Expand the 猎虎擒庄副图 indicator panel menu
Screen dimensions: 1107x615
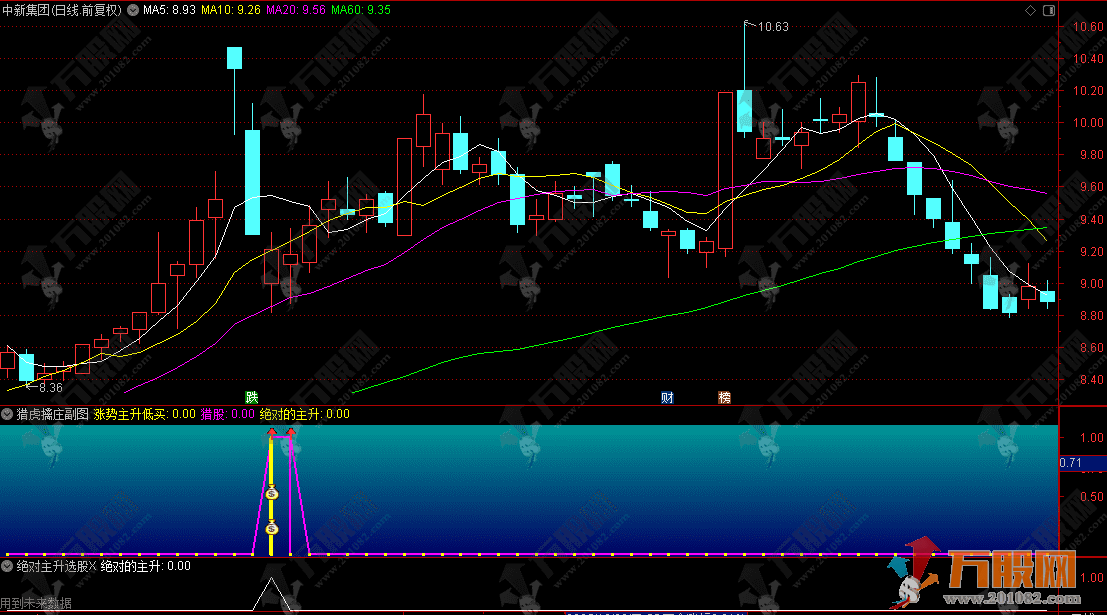click(x=8, y=414)
